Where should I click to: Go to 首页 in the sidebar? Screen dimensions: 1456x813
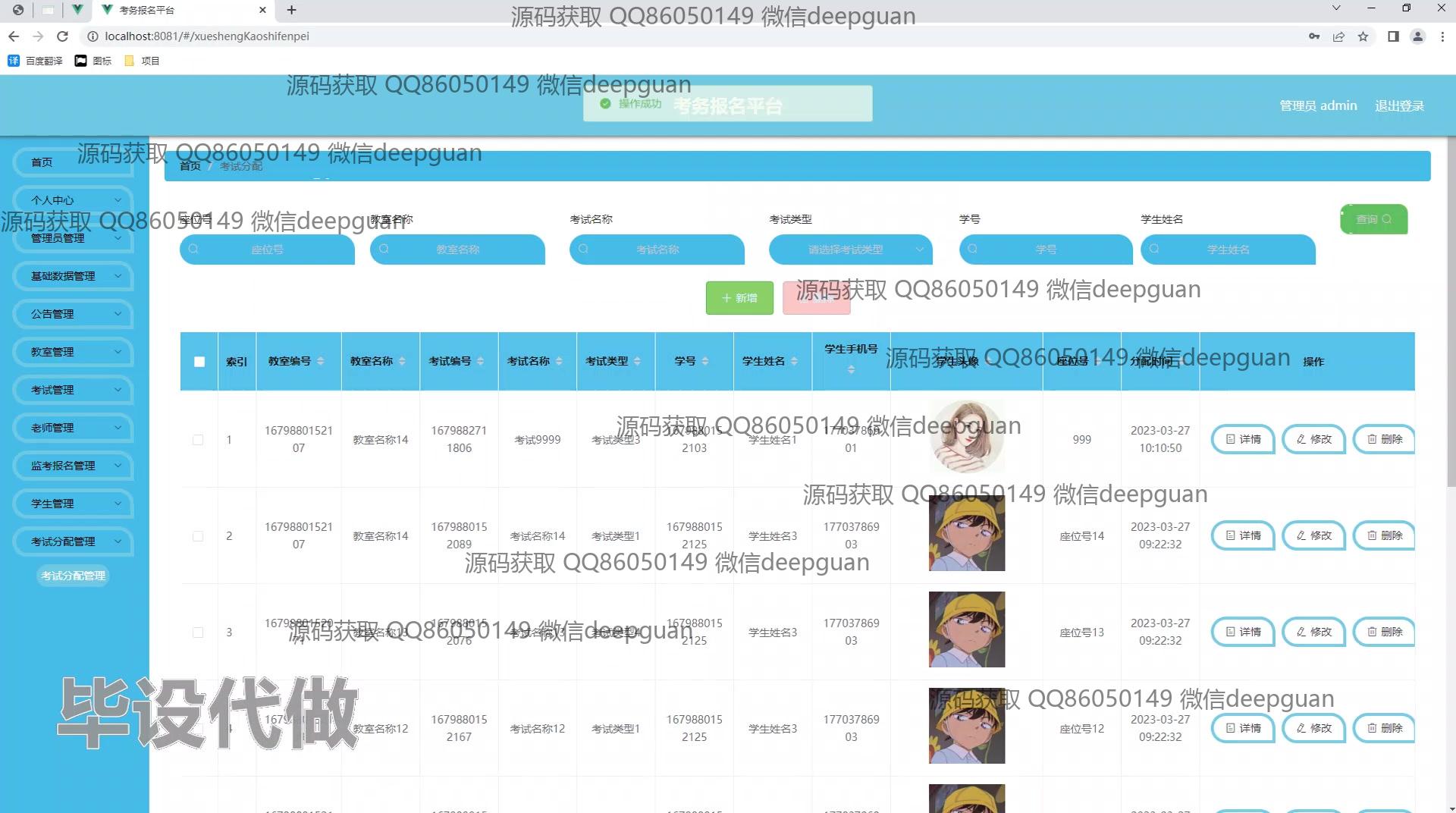72,162
